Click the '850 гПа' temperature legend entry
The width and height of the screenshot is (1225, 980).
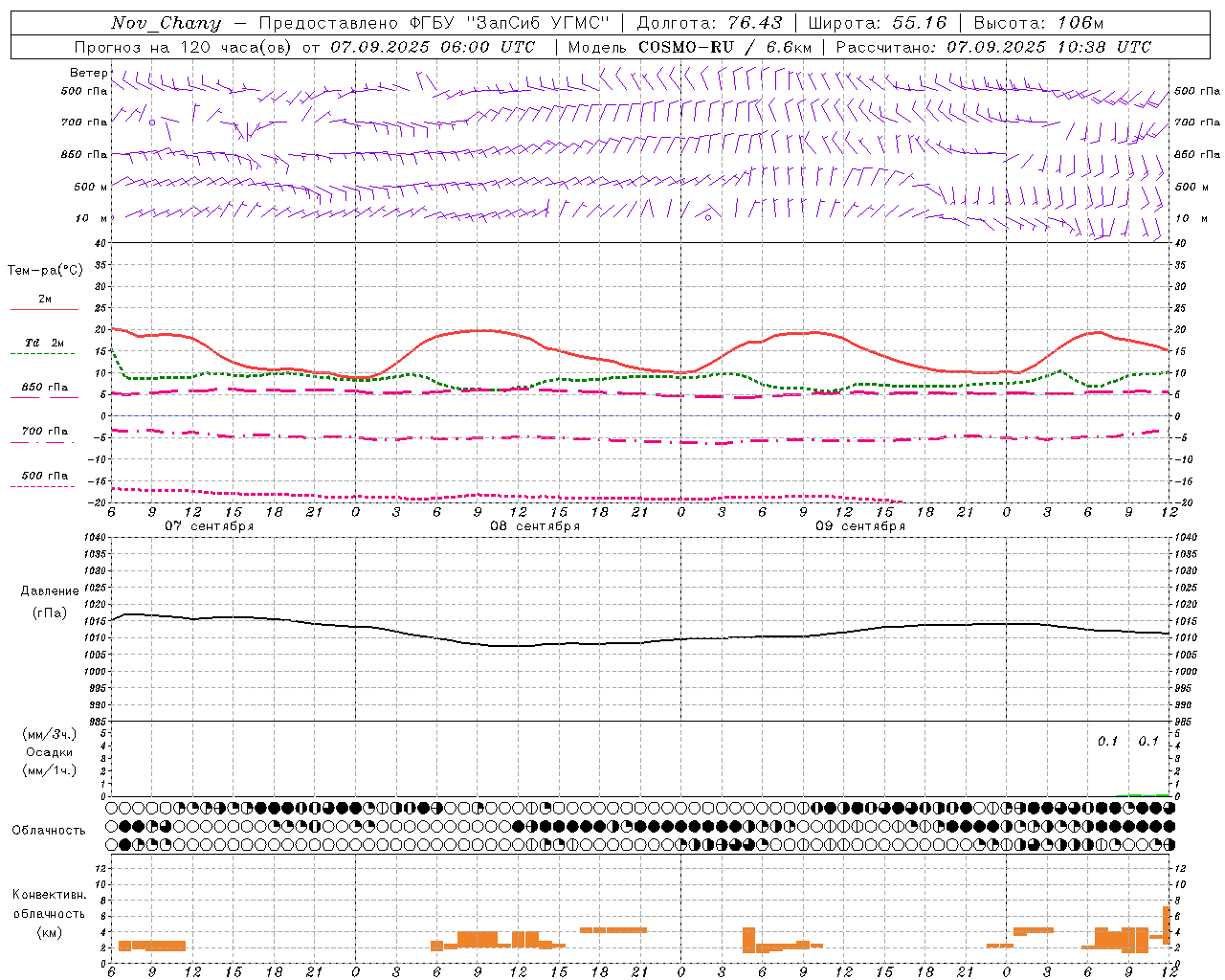(45, 388)
